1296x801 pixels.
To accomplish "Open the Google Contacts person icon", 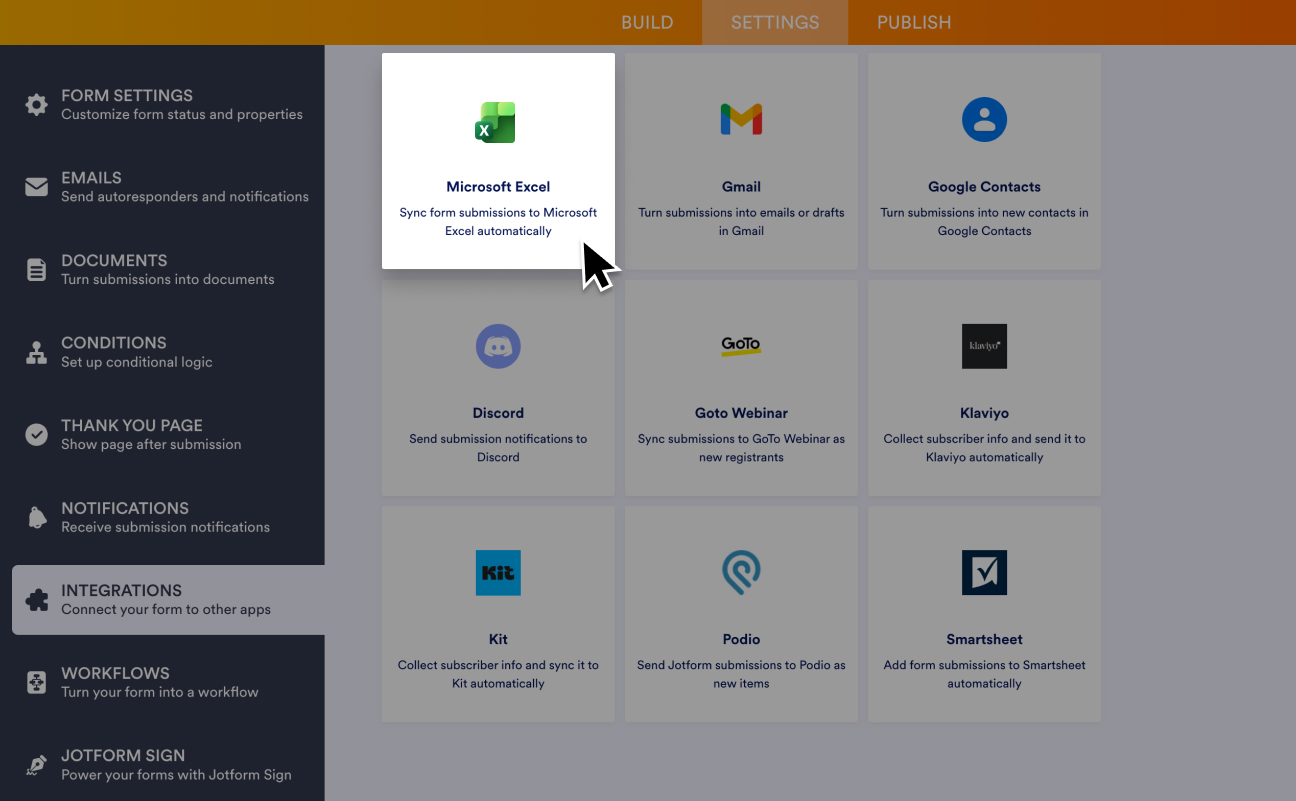I will (984, 120).
